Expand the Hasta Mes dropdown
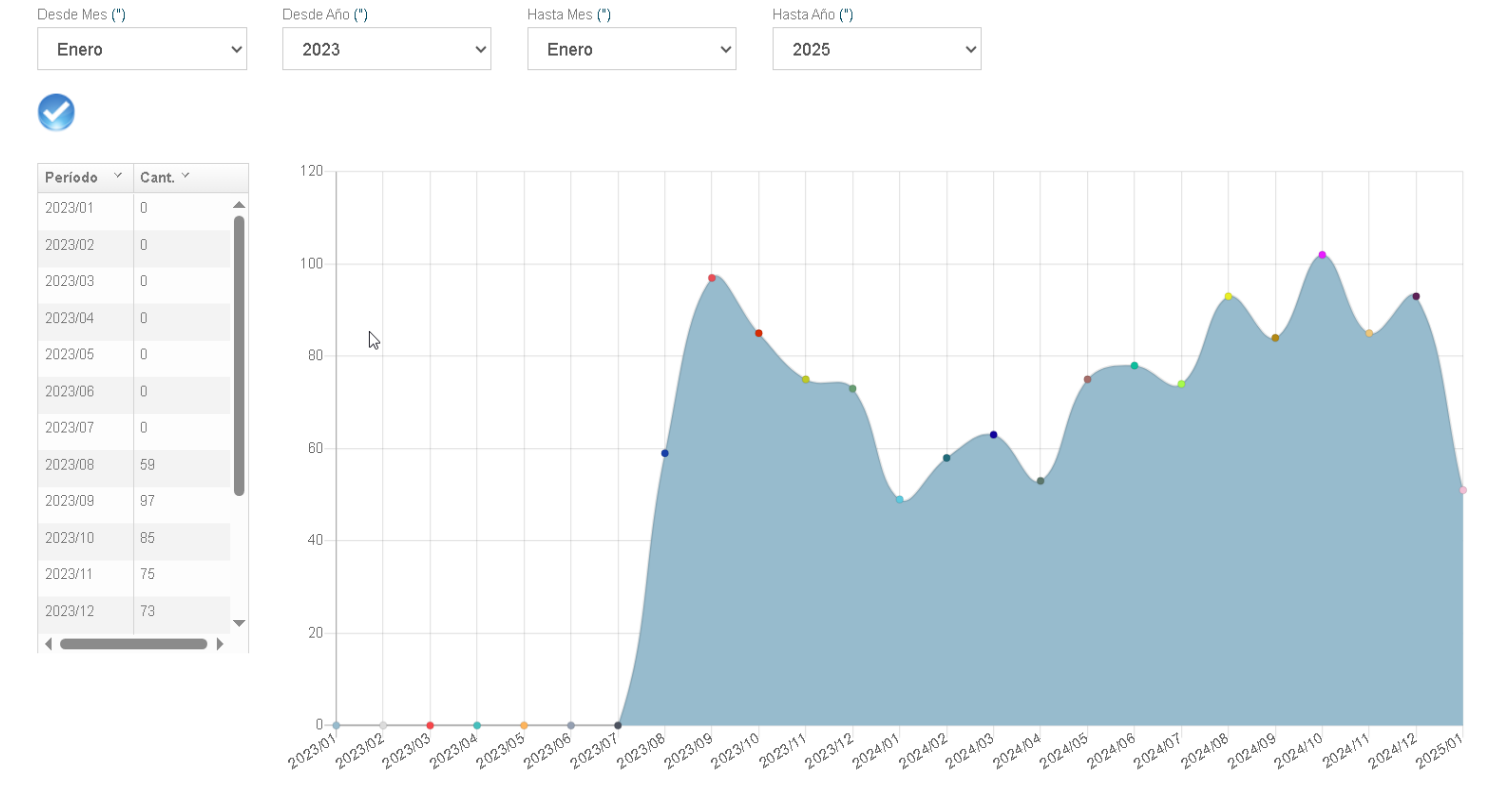The width and height of the screenshot is (1499, 809). tap(631, 49)
